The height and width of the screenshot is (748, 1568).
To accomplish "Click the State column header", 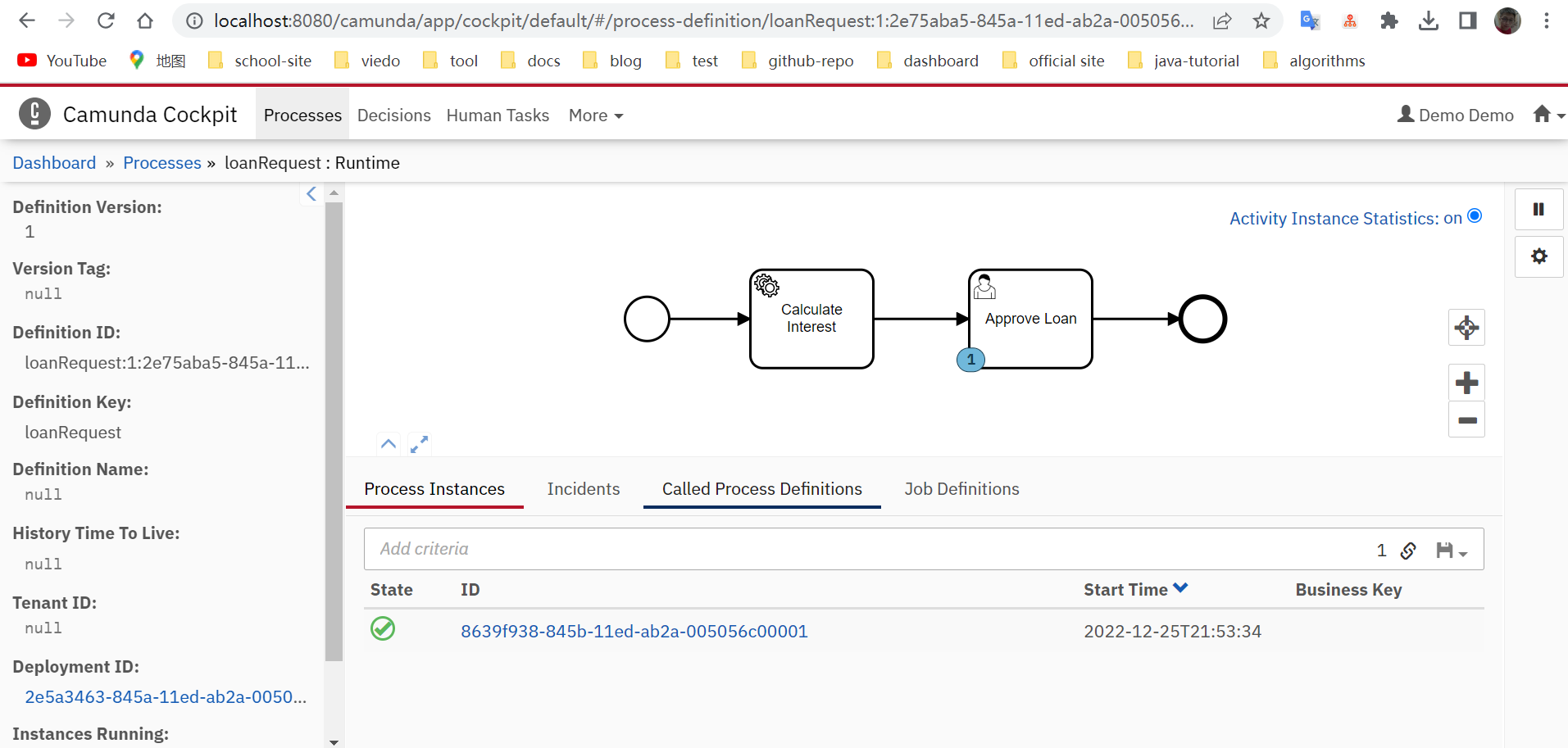I will [392, 590].
